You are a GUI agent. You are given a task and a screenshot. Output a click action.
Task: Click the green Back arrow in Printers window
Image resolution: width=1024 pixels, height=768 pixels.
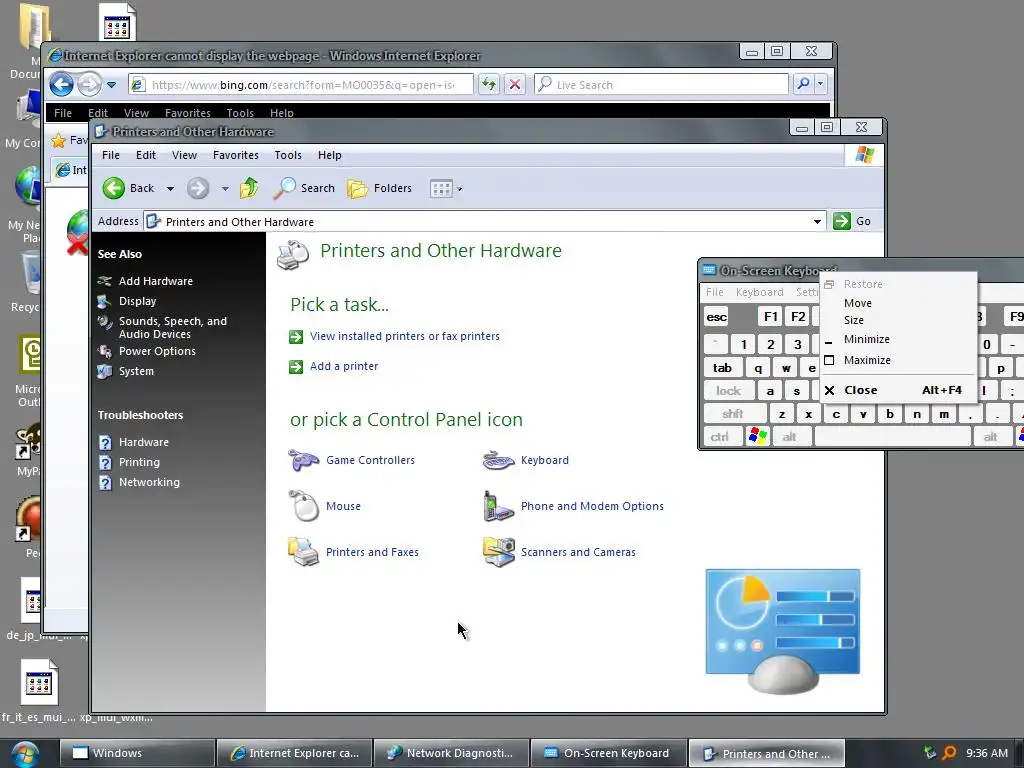click(114, 188)
